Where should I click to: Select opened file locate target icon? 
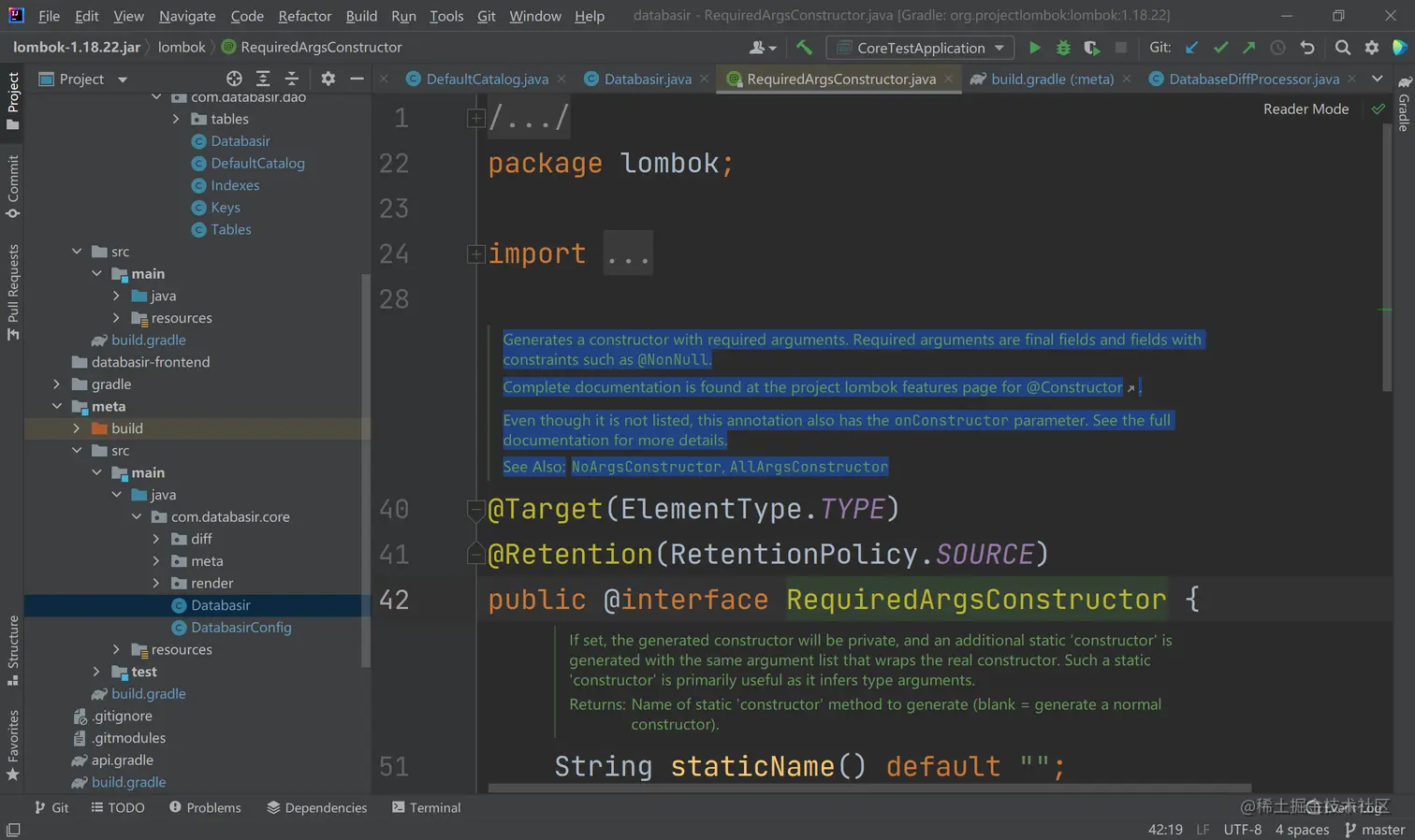[x=234, y=79]
